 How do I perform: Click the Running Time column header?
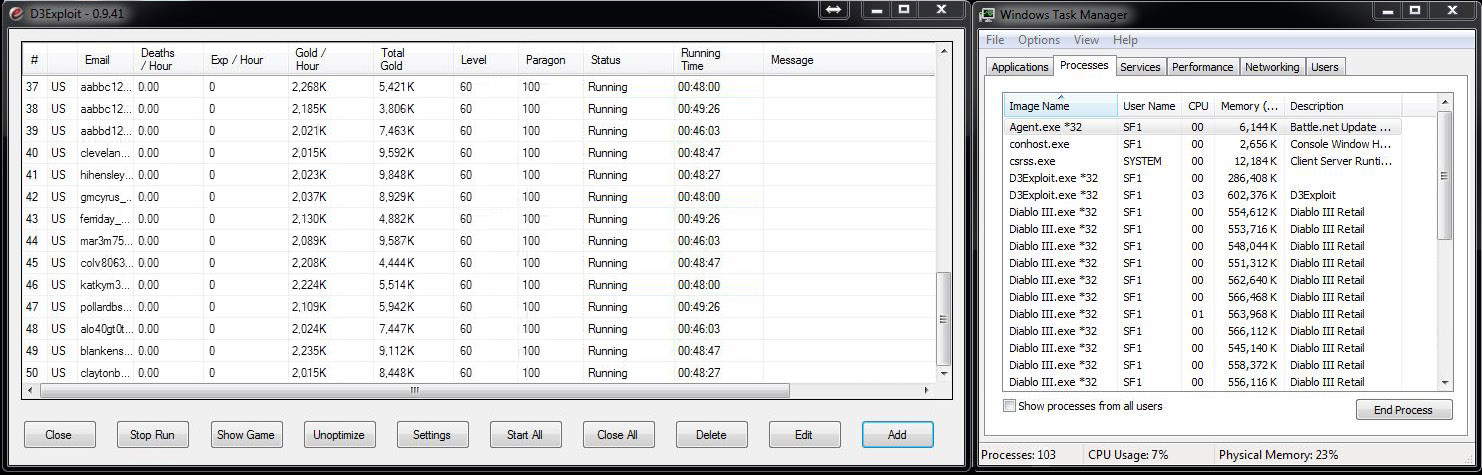tap(718, 60)
